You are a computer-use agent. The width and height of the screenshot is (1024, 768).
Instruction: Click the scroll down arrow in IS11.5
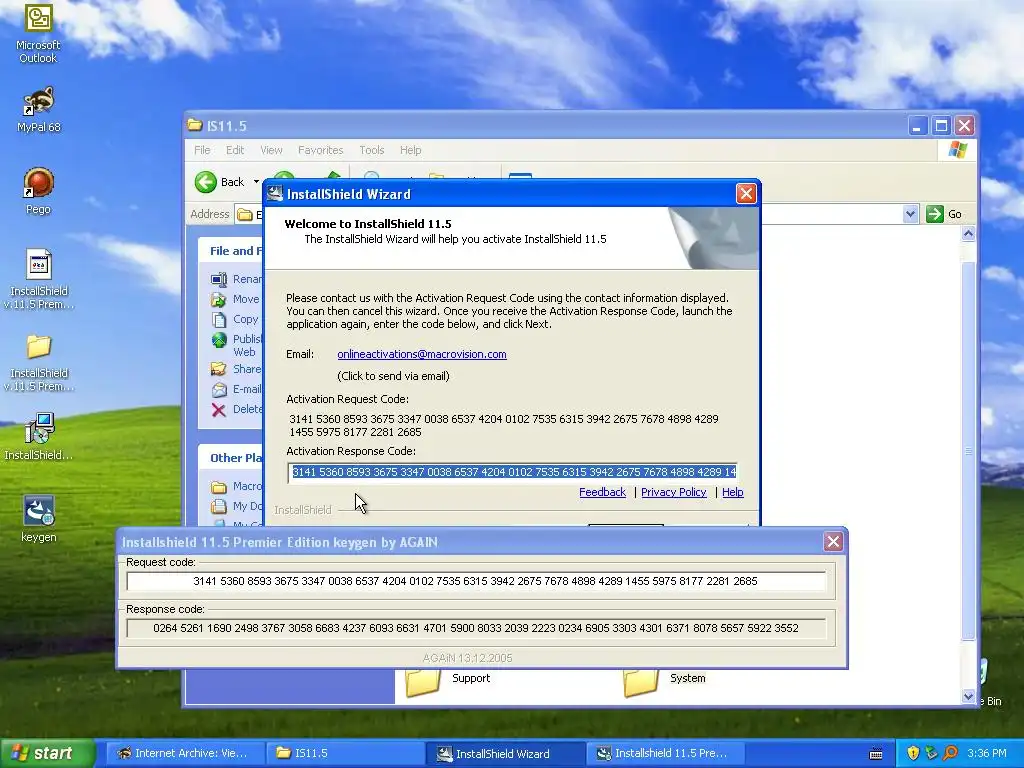(968, 696)
